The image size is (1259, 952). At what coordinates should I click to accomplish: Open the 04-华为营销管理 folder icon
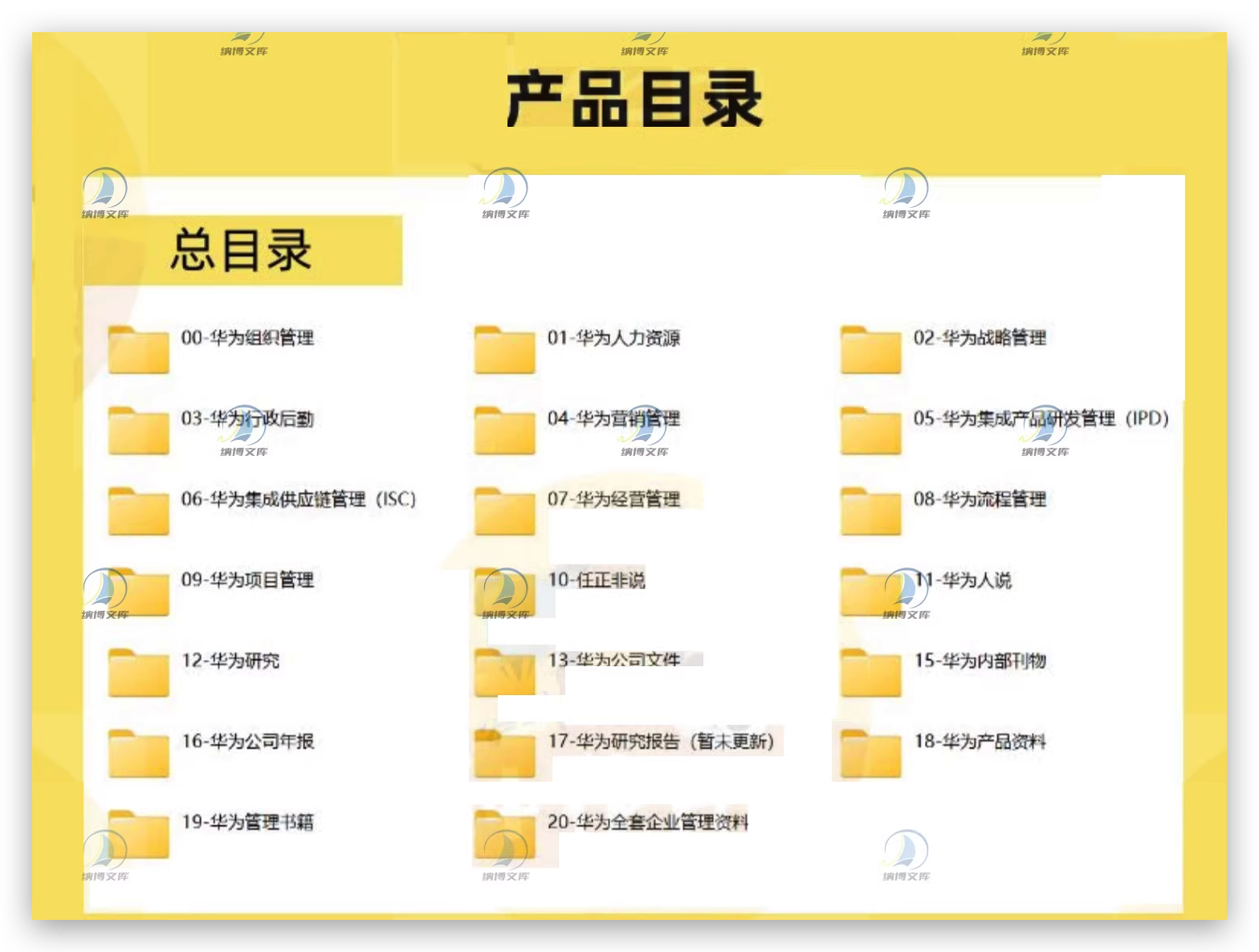click(x=504, y=430)
